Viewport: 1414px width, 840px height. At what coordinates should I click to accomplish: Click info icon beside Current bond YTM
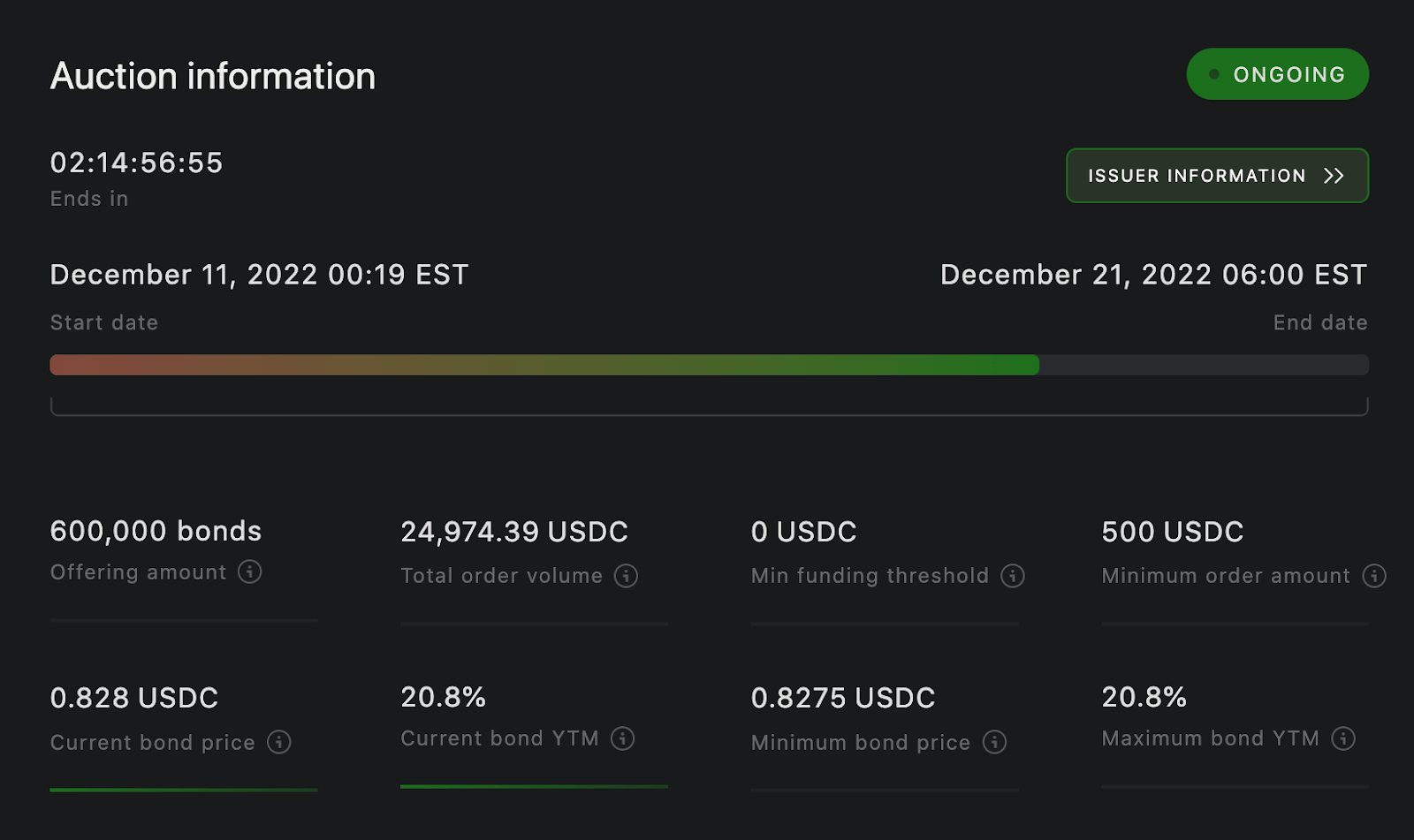[623, 738]
